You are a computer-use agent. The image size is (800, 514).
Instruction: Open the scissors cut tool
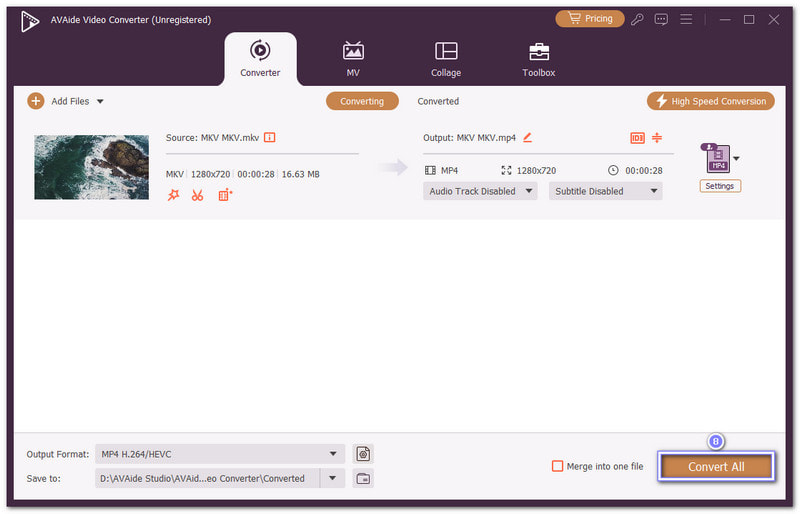coord(197,195)
